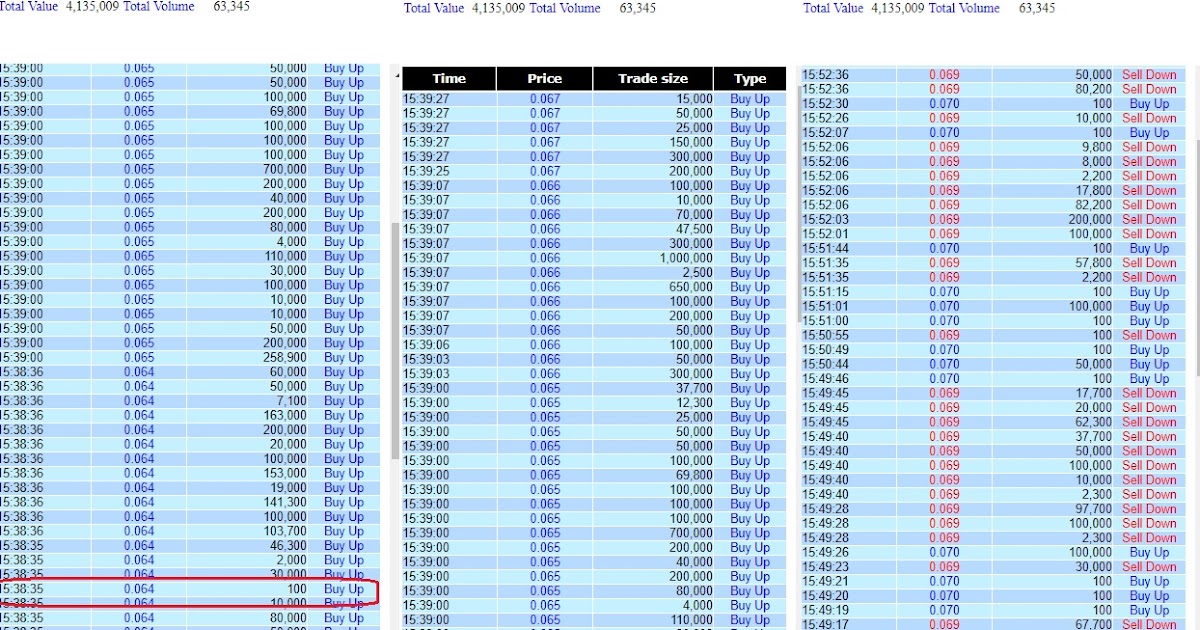Click Buy Up on the 1,000,000 trade at 15:39:07
This screenshot has width=1200, height=630.
751,258
